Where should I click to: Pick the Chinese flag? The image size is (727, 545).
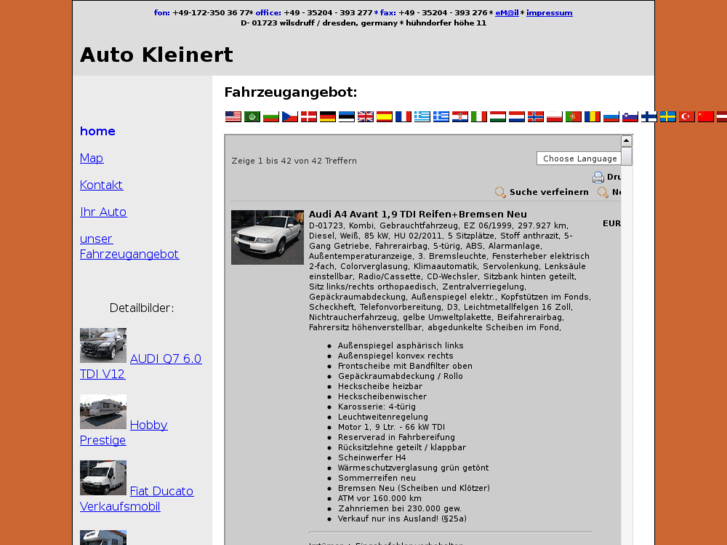pyautogui.click(x=706, y=116)
